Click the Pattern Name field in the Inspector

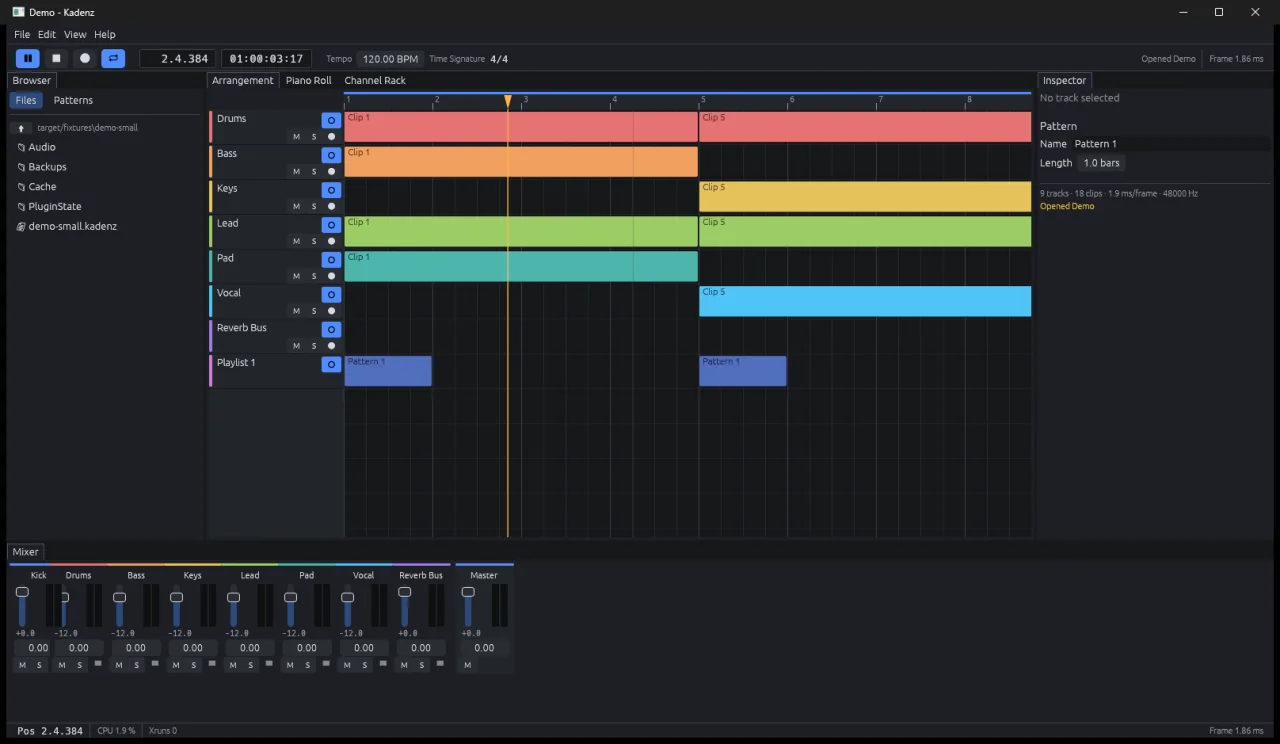[1171, 144]
